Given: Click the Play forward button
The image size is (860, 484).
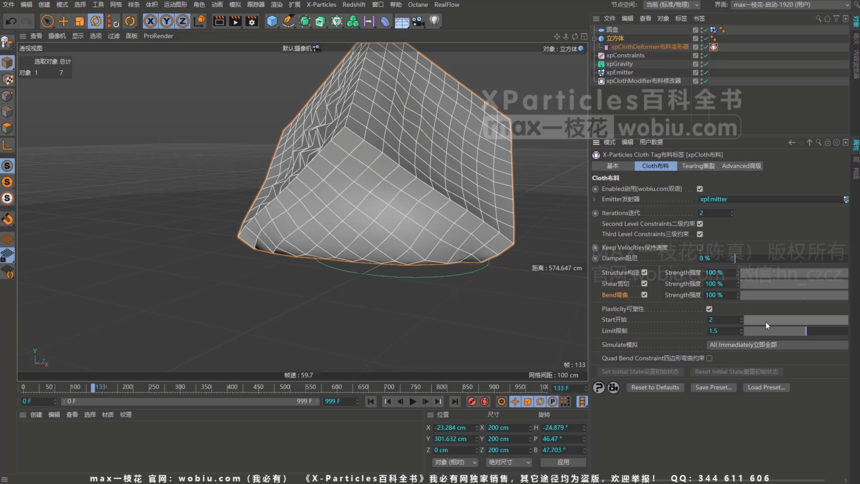Looking at the screenshot, I should tap(412, 402).
